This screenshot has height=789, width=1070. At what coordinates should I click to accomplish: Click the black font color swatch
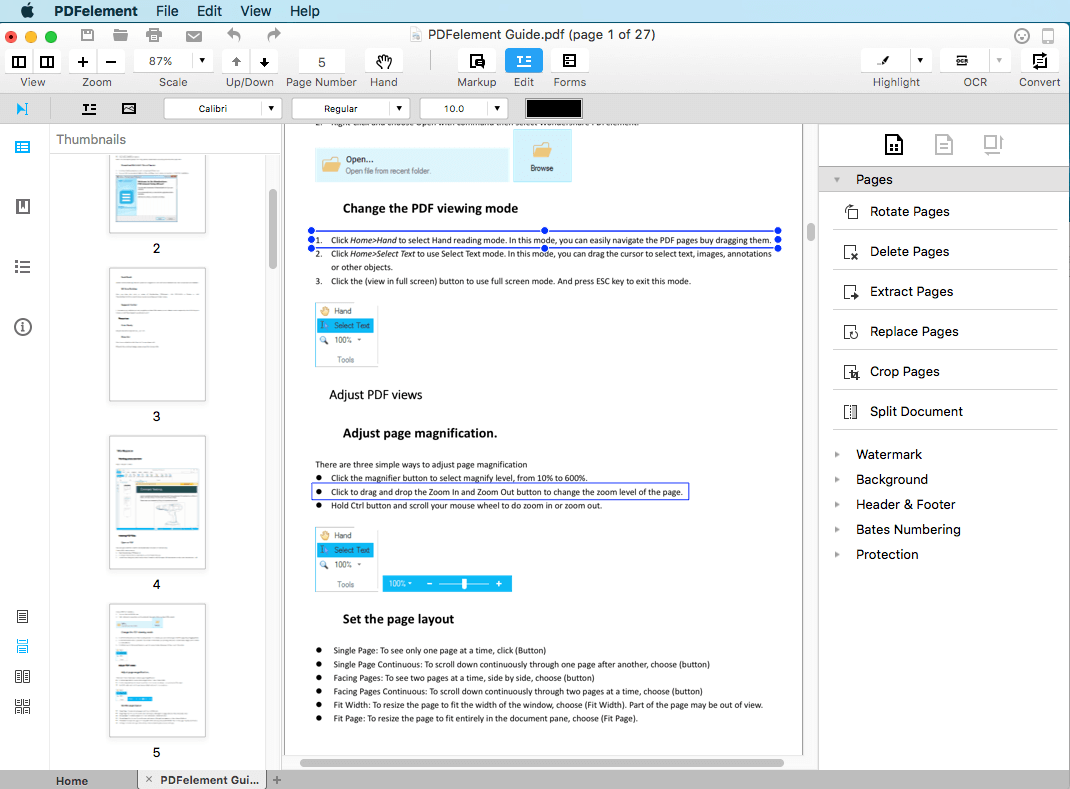coord(554,108)
